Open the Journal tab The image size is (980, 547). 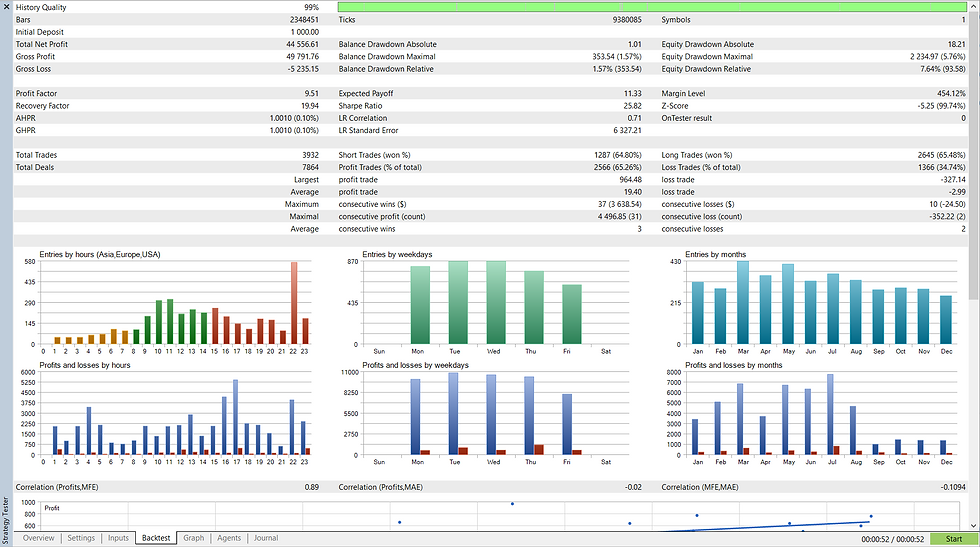click(x=266, y=538)
